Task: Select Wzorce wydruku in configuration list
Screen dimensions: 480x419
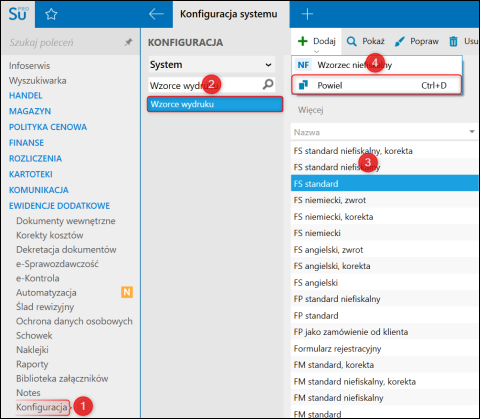Action: click(215, 104)
